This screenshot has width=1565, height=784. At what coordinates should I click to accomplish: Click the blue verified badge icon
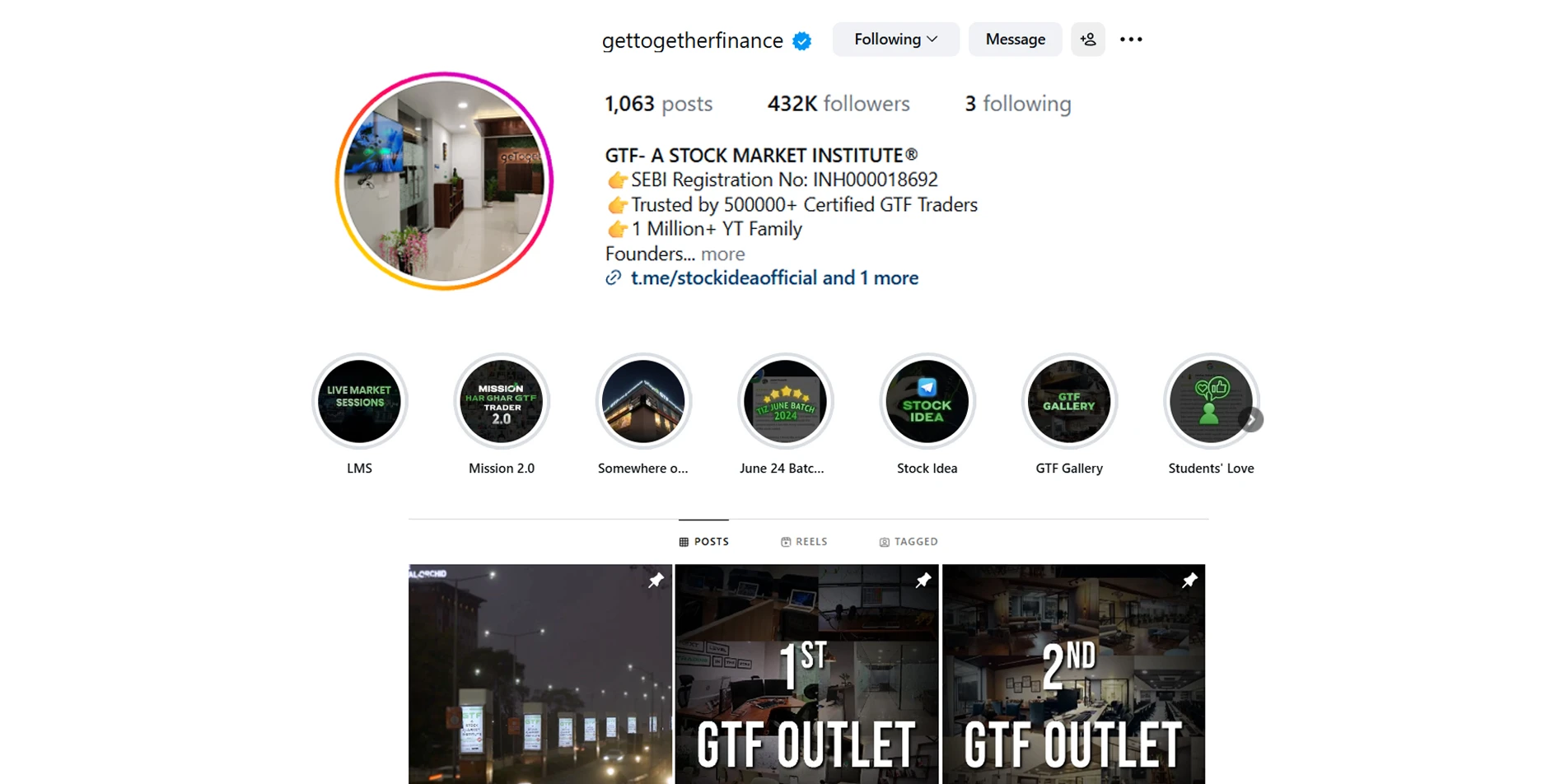(x=801, y=40)
